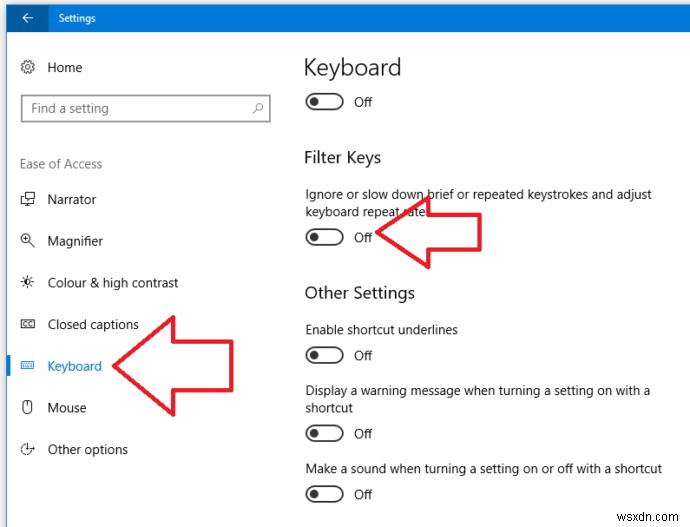The width and height of the screenshot is (690, 527).
Task: Click the Ease of Access label
Action: click(x=61, y=164)
